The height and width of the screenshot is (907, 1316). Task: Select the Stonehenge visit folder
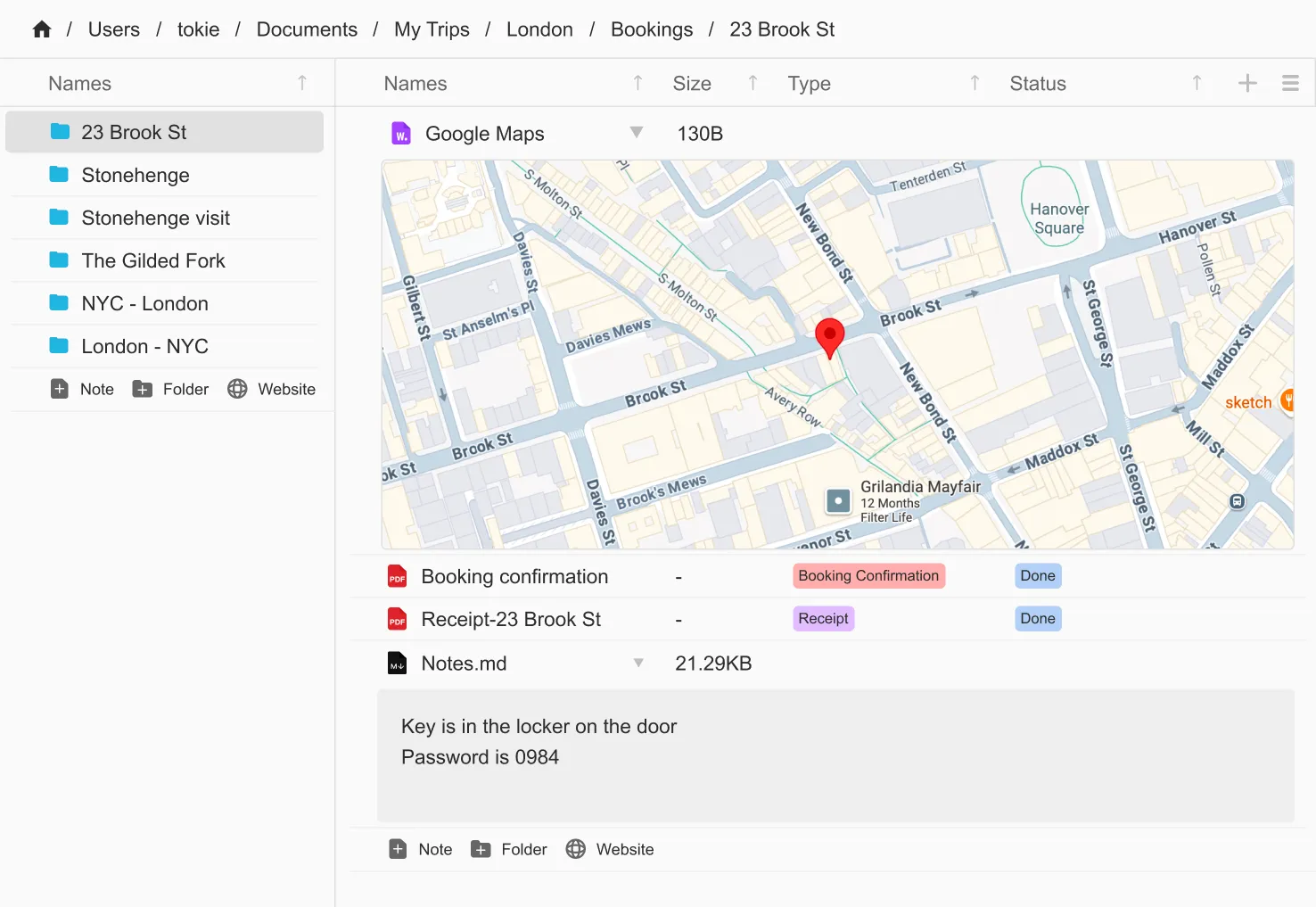(155, 218)
